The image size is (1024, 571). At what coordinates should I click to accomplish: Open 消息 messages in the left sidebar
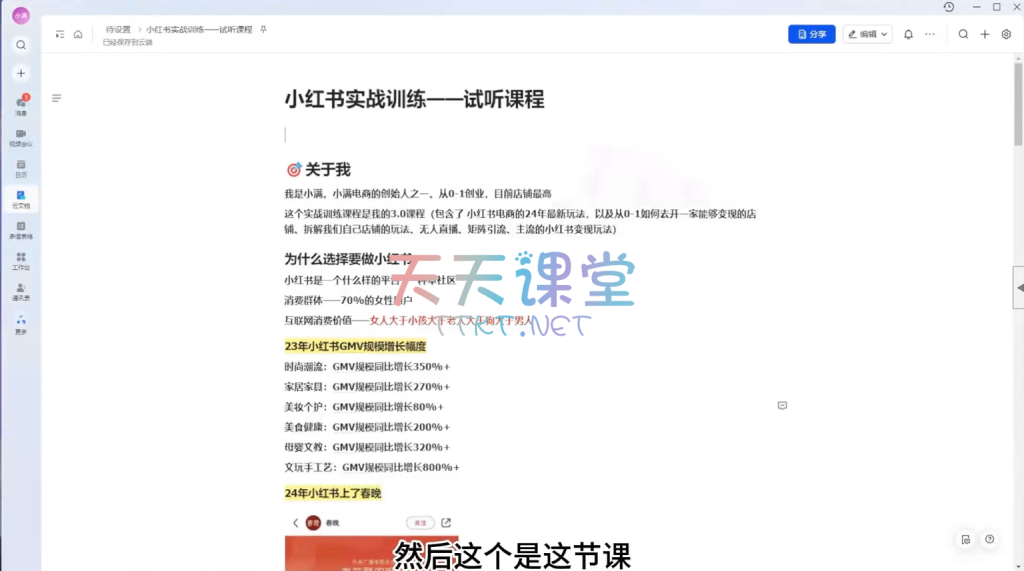click(x=21, y=105)
